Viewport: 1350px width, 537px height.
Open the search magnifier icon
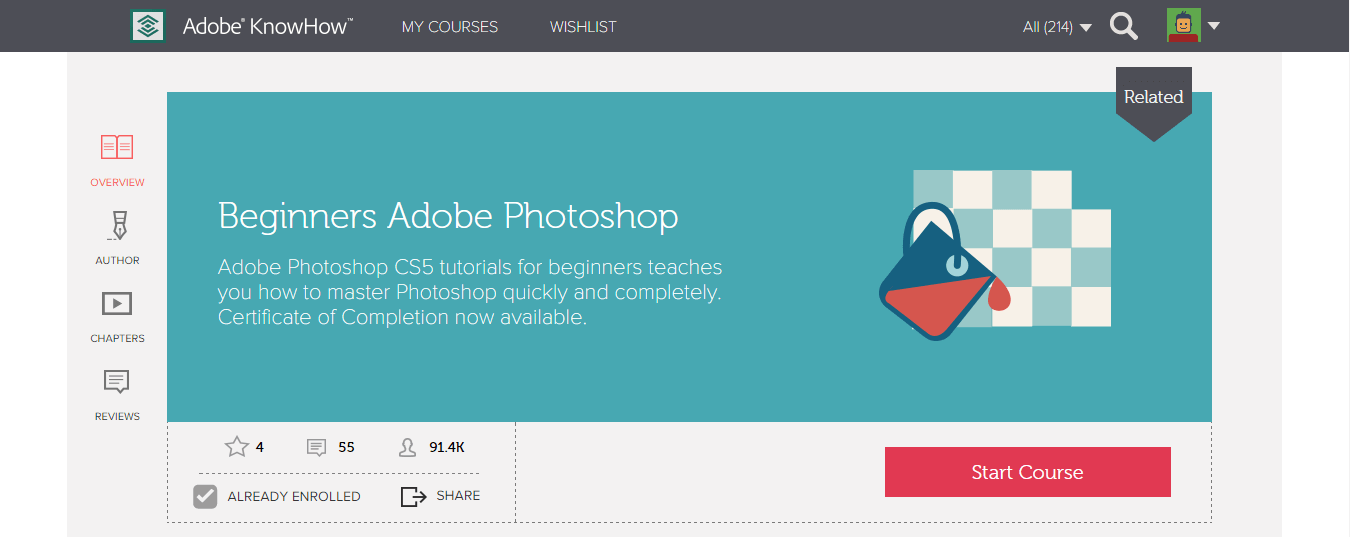click(1124, 26)
